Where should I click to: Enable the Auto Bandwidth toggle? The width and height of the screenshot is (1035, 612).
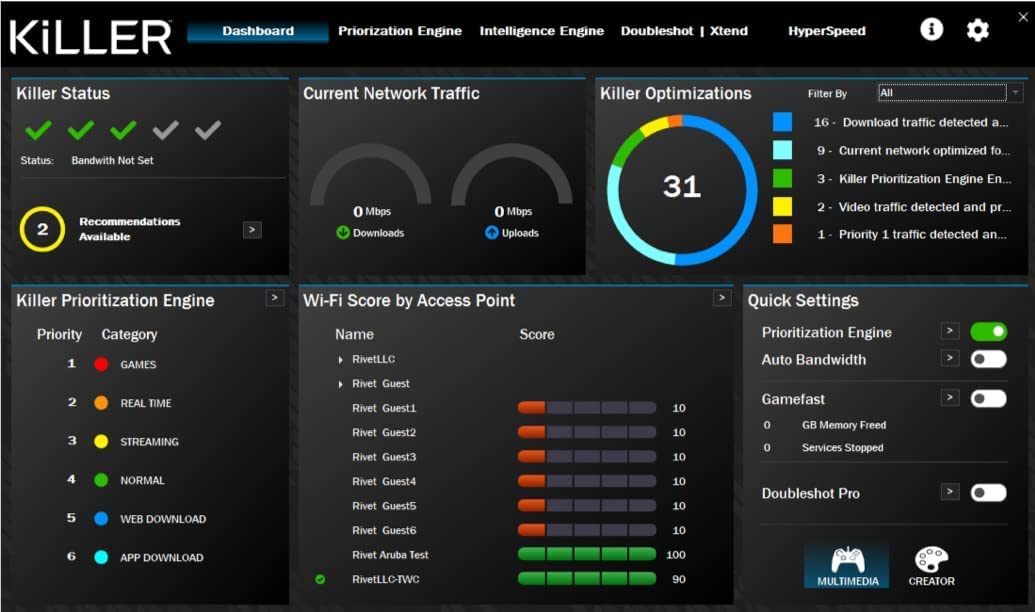(988, 360)
